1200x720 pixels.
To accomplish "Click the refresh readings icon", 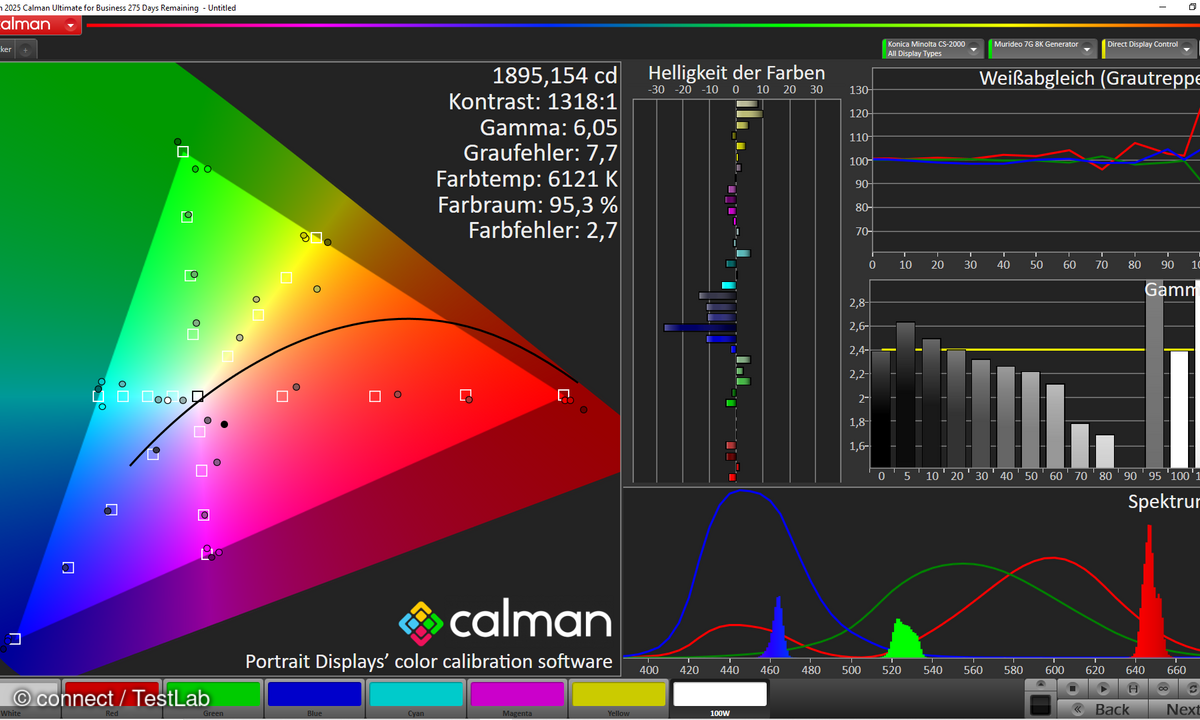I will click(x=1193, y=688).
